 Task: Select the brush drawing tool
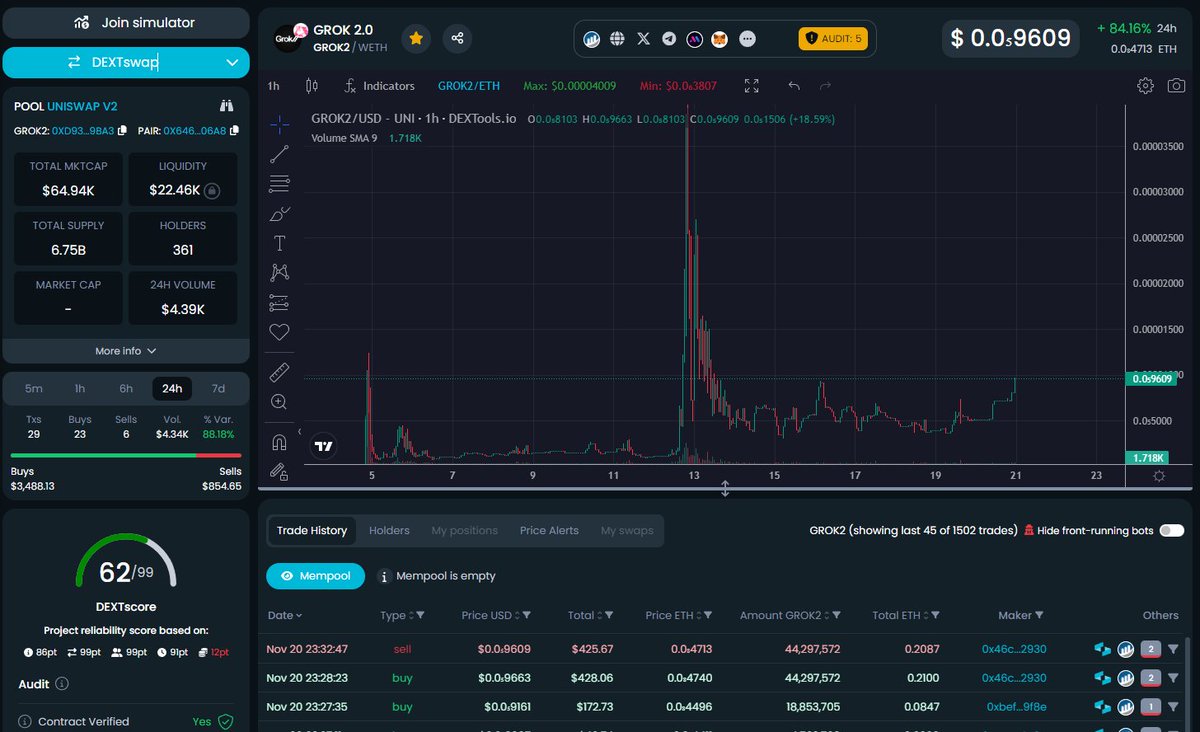tap(279, 214)
